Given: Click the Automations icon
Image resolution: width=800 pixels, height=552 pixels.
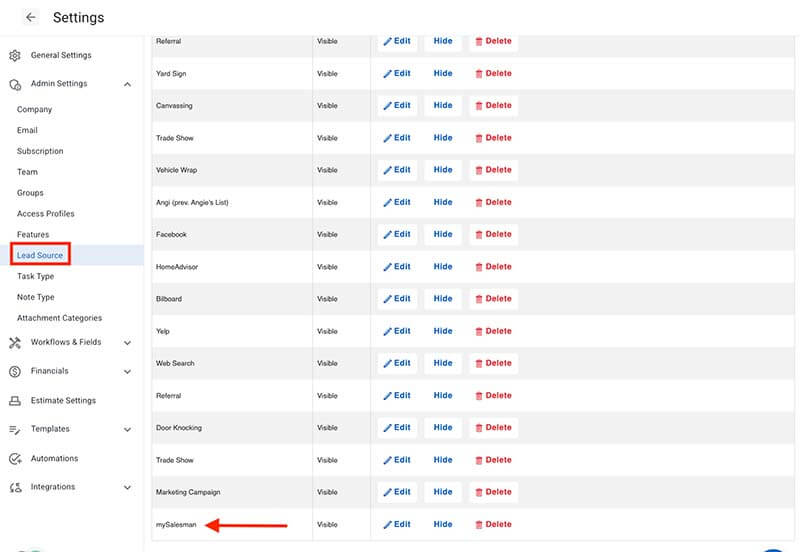Looking at the screenshot, I should 15,458.
